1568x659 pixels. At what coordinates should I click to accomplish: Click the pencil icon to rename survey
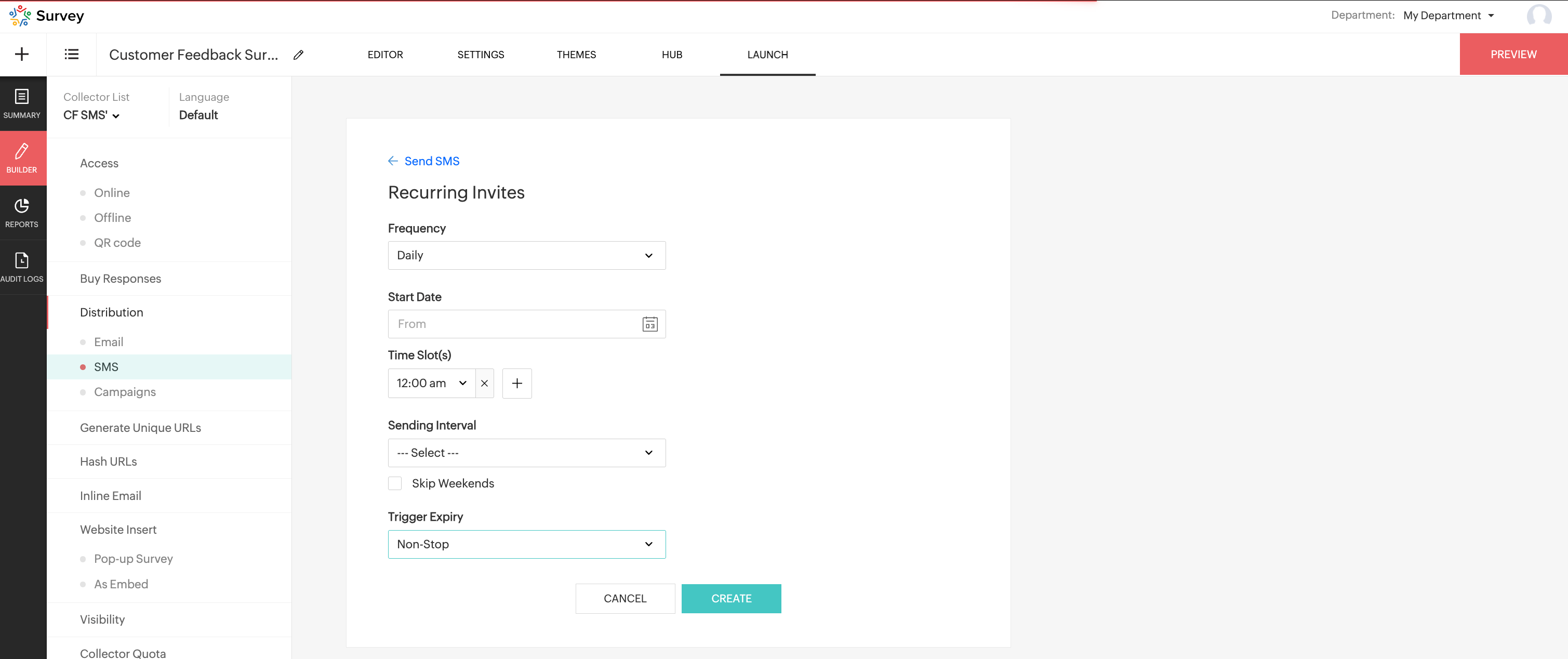click(x=298, y=55)
